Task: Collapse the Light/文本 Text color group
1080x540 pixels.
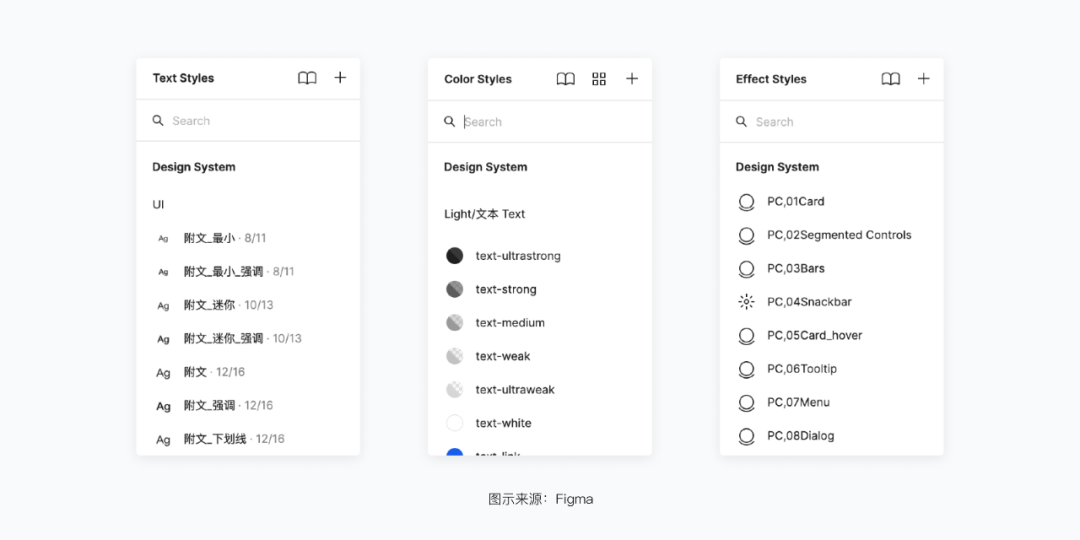Action: (484, 214)
